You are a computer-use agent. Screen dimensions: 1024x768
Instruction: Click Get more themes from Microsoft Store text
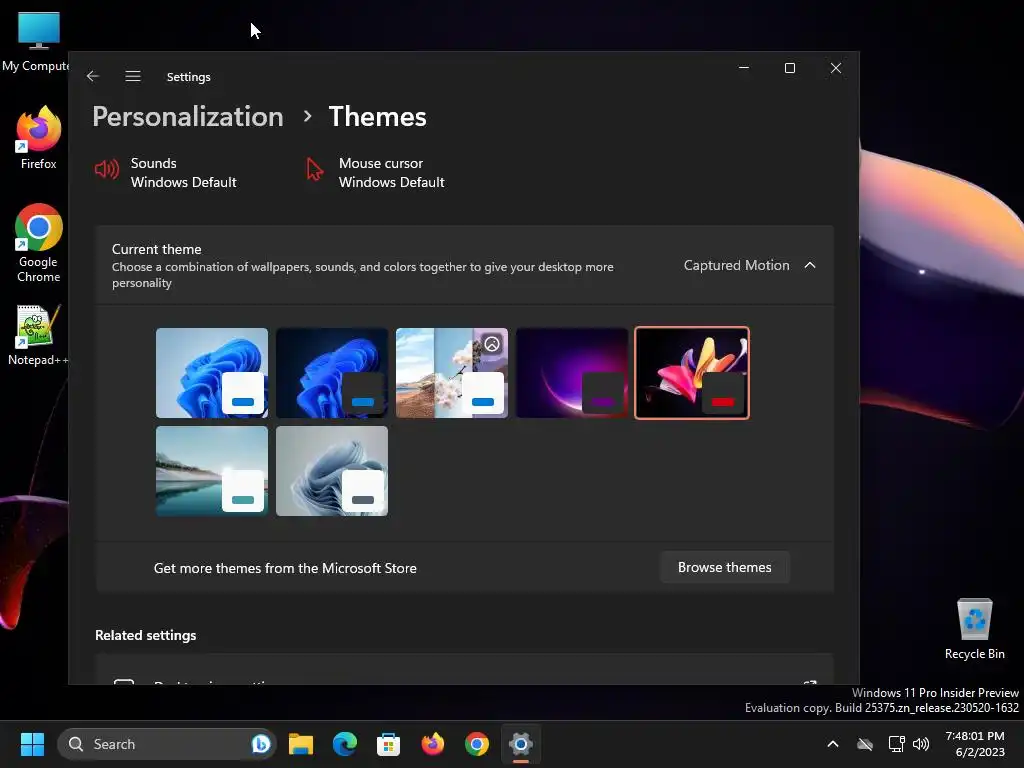[285, 568]
